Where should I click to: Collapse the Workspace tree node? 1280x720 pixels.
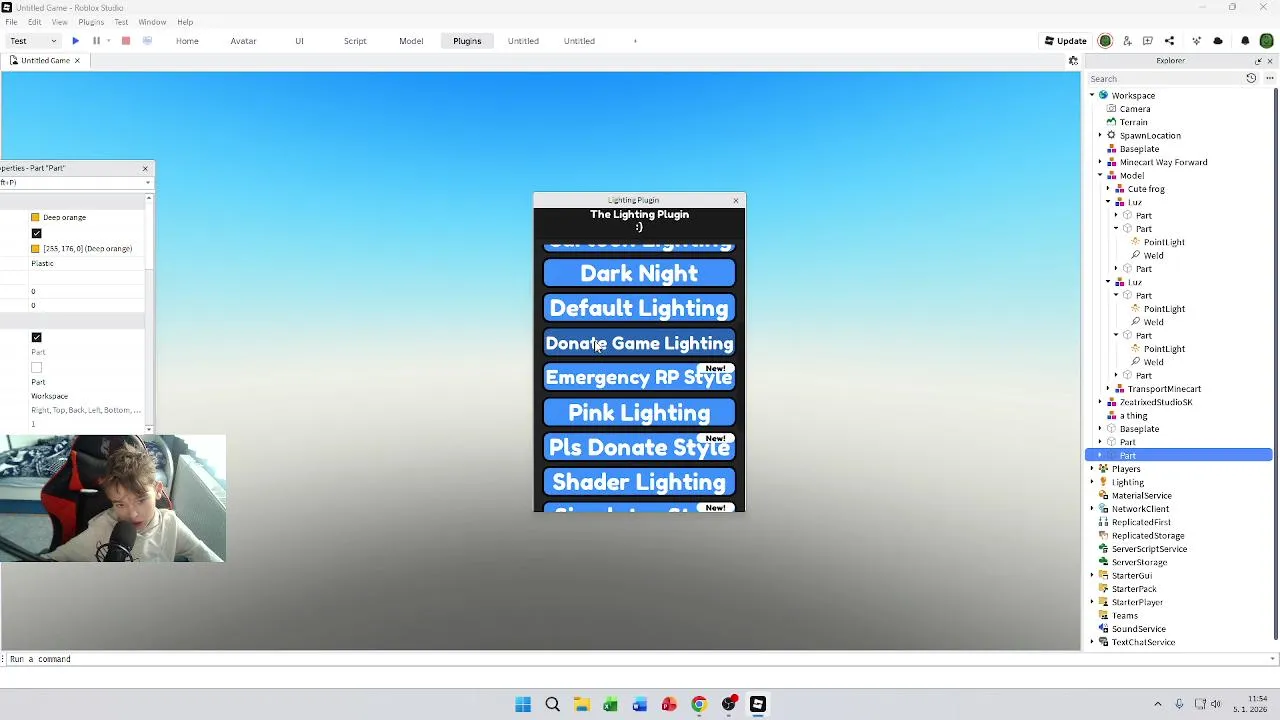tap(1092, 96)
